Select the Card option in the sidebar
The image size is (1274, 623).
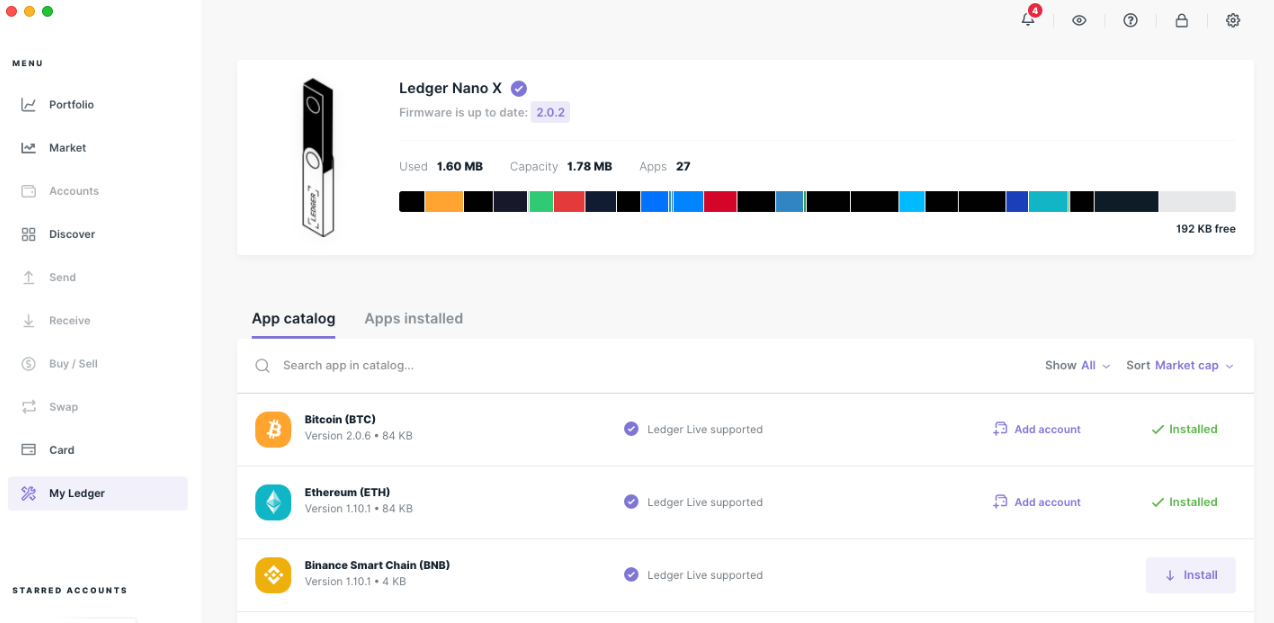coord(64,449)
